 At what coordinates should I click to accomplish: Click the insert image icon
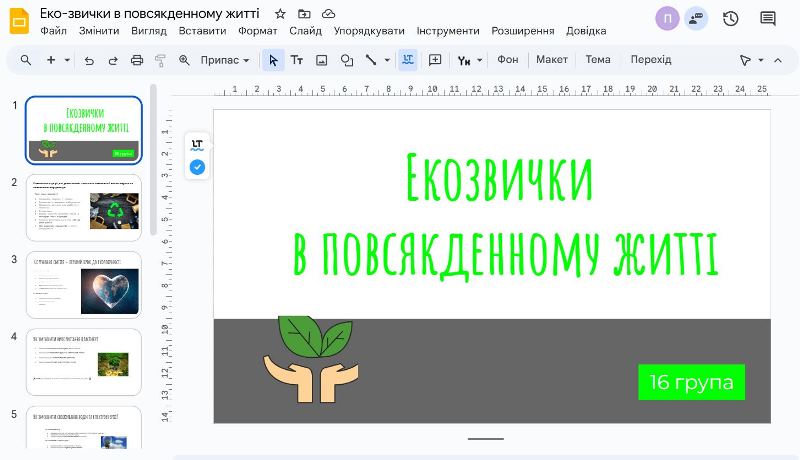pos(322,60)
